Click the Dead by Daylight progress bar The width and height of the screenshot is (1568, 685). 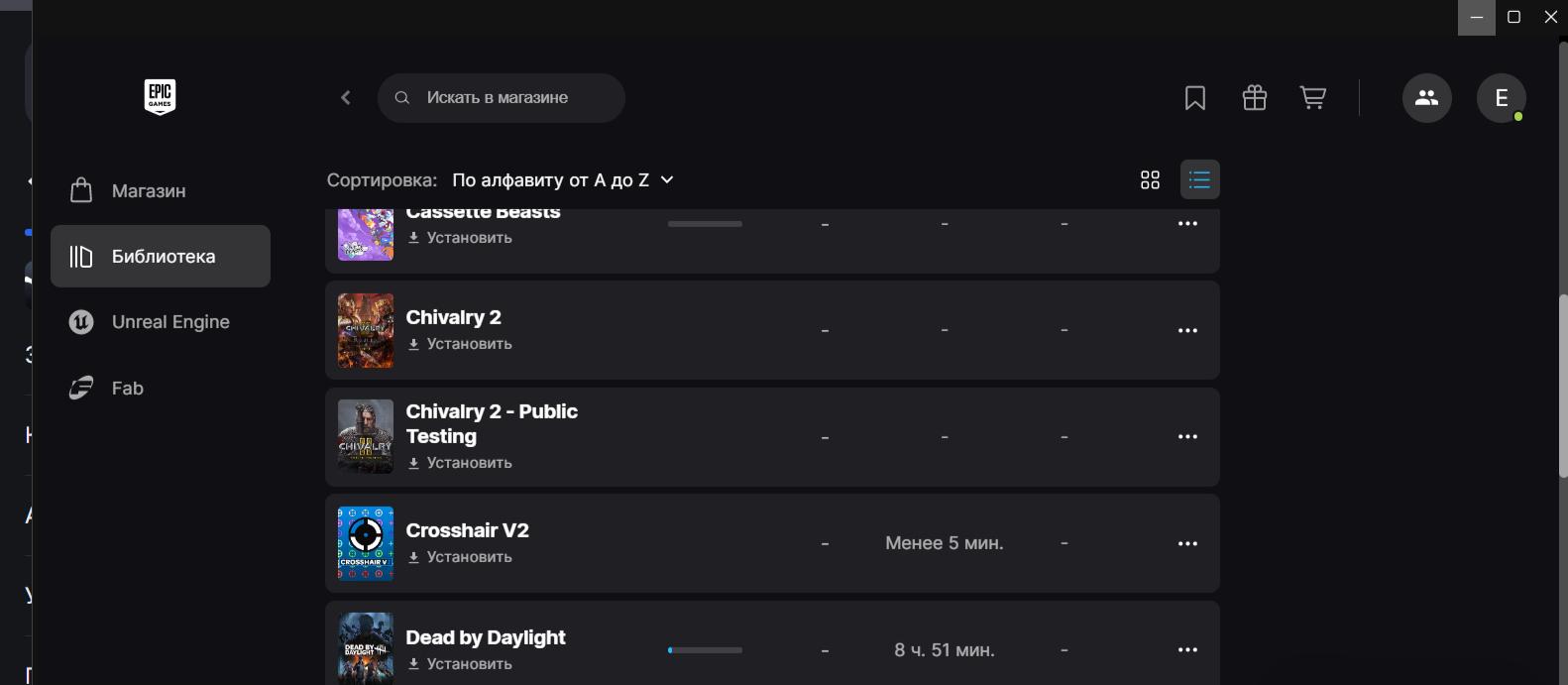(x=705, y=650)
